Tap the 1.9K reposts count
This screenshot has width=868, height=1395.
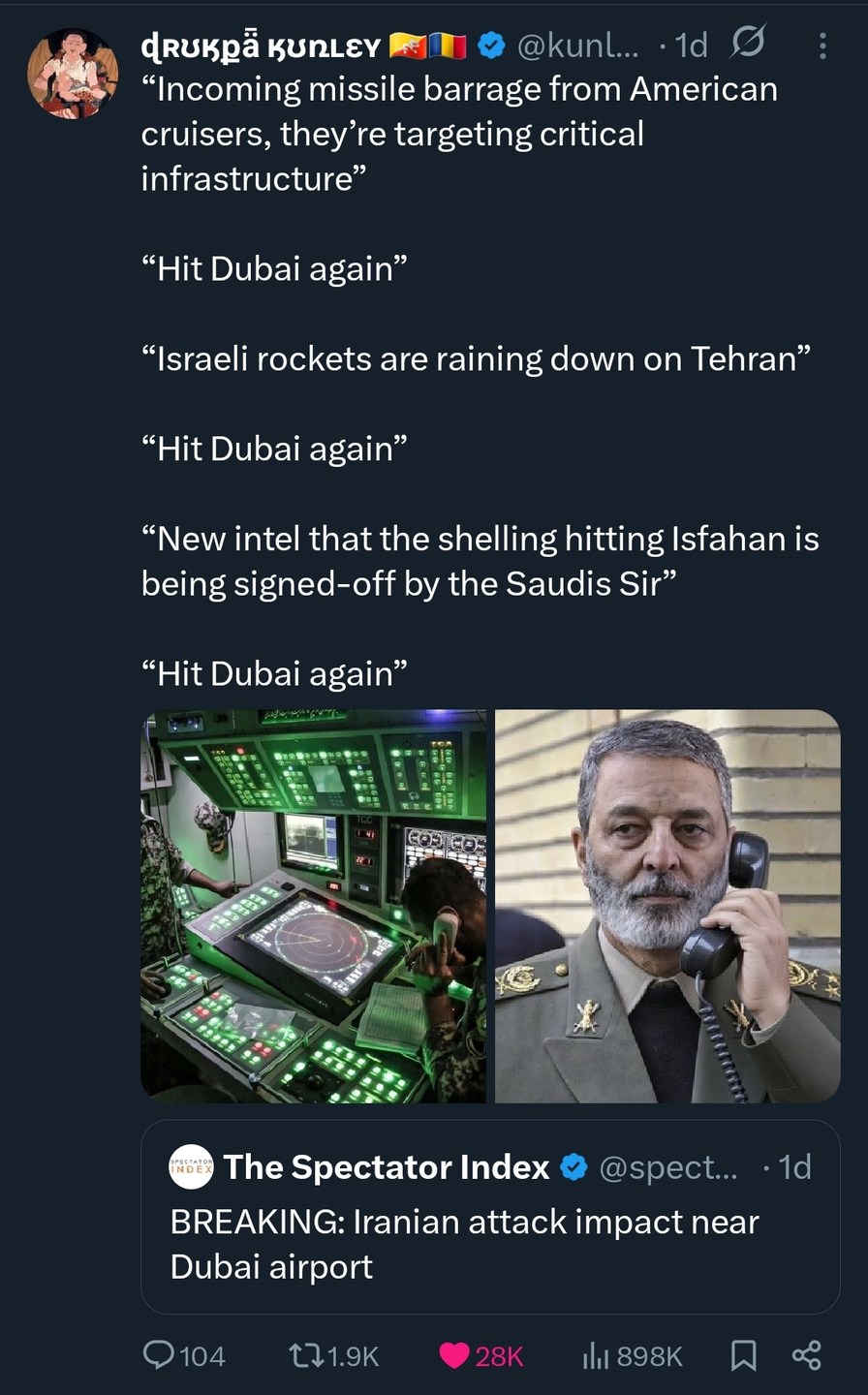click(x=354, y=1356)
